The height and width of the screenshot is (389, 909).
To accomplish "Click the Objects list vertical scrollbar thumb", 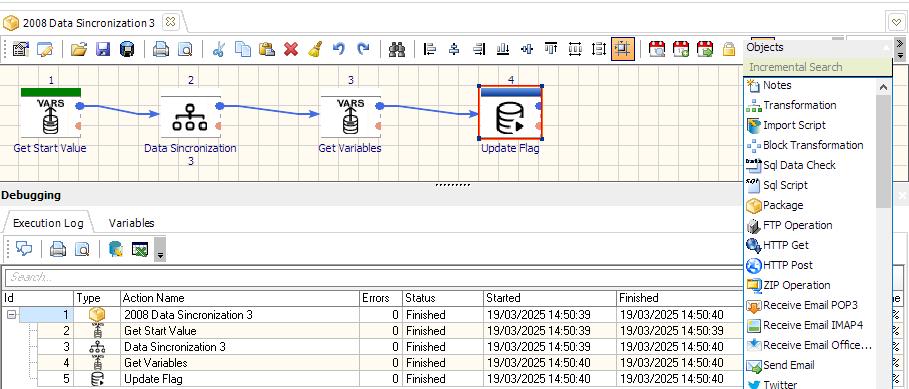I will tap(883, 151).
